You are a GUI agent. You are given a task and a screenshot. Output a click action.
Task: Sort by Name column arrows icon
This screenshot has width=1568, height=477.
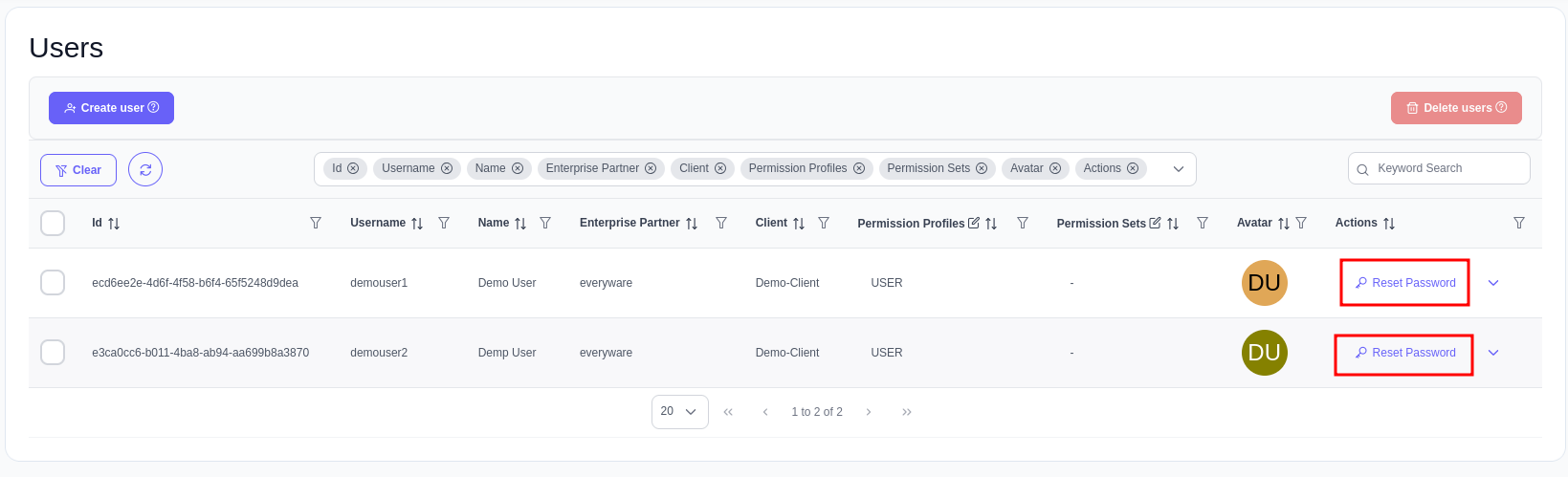[520, 224]
